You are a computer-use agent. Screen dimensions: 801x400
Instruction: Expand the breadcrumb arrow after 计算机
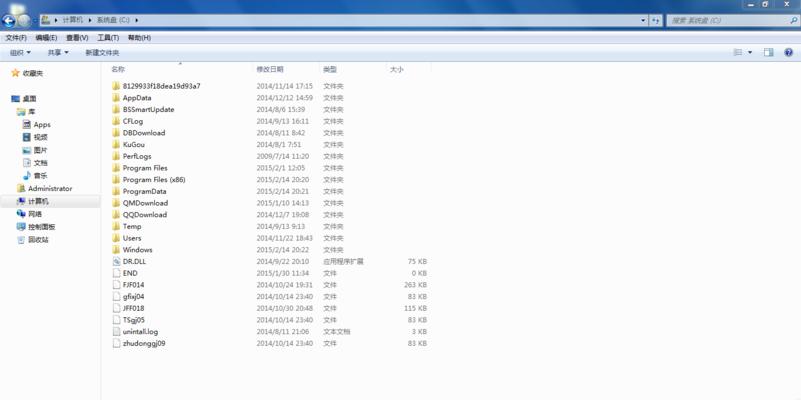89,20
